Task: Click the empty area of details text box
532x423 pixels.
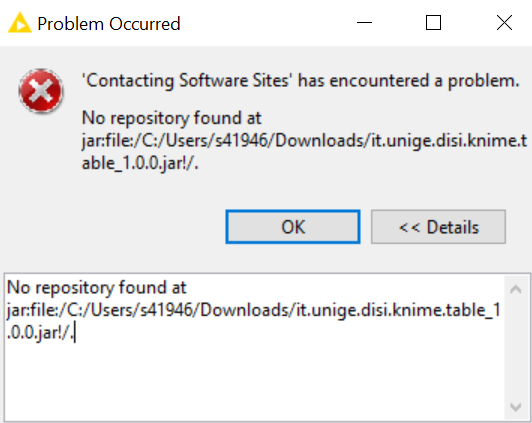Action: 254,382
